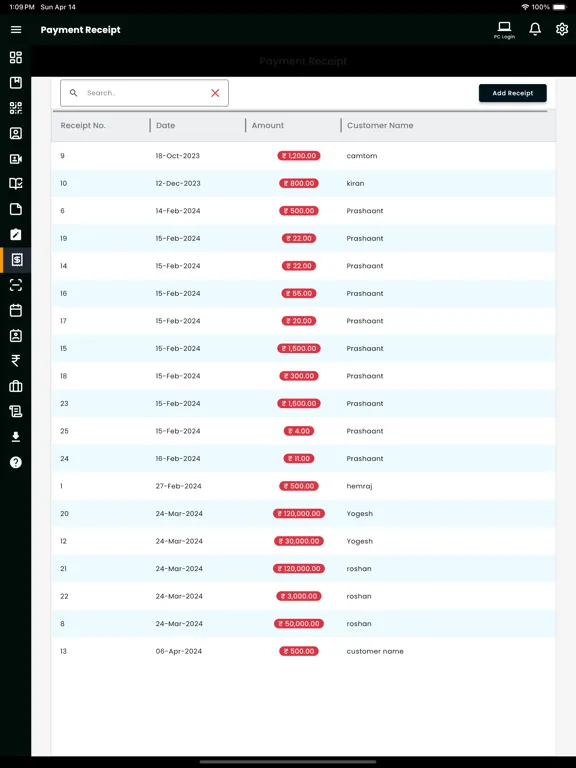The image size is (576, 768).
Task: Select date 16-Feb-2024
Action: point(178,458)
